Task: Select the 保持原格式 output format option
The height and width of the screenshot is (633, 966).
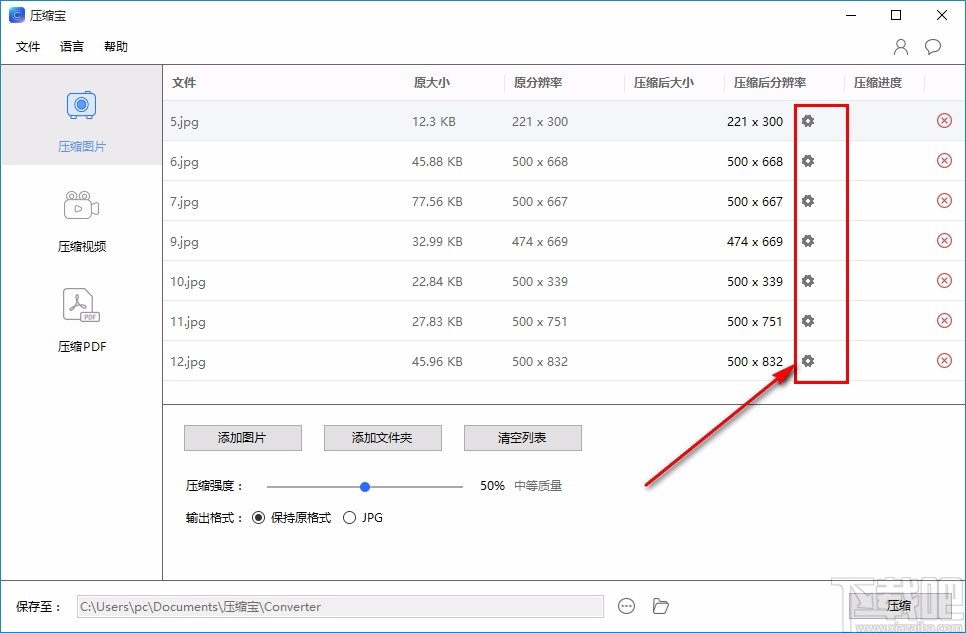Action: click(259, 518)
